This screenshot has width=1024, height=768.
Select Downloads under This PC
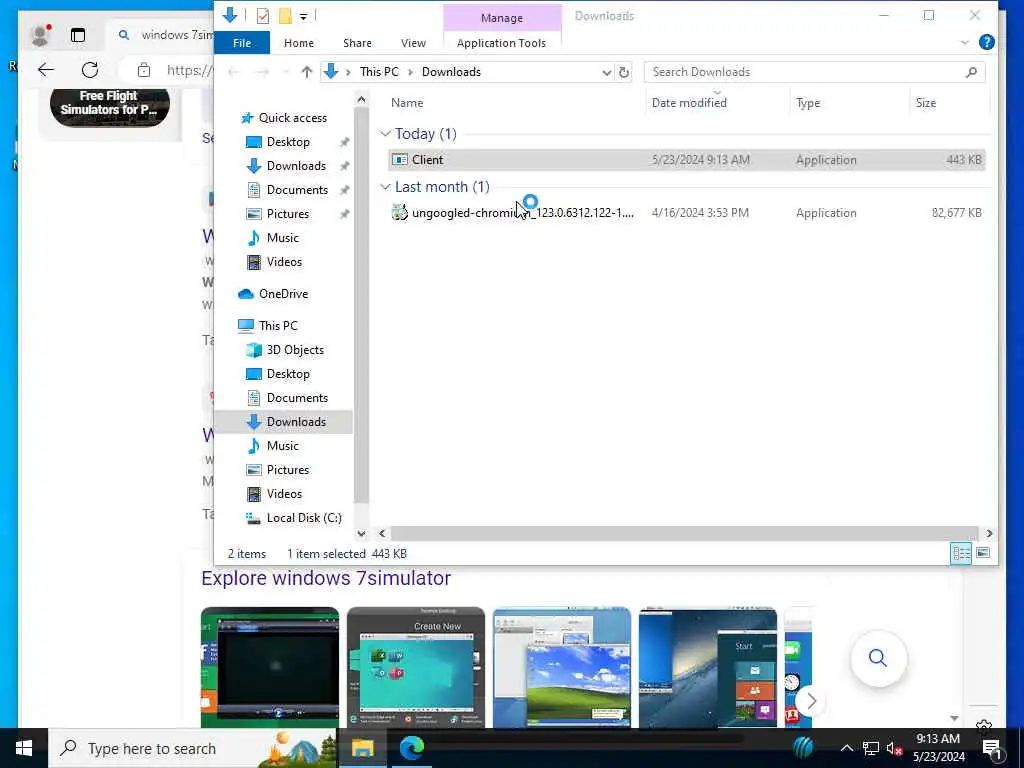283,422
